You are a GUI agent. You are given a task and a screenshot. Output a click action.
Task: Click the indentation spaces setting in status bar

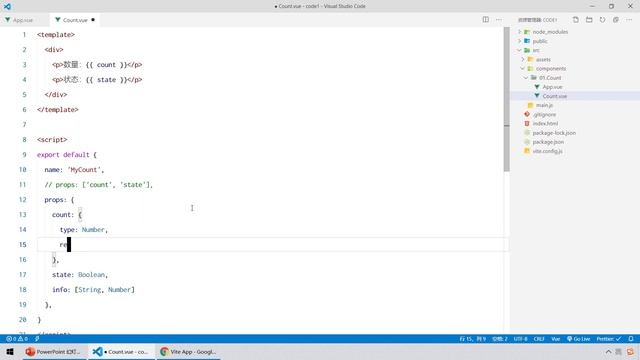[x=500, y=339]
